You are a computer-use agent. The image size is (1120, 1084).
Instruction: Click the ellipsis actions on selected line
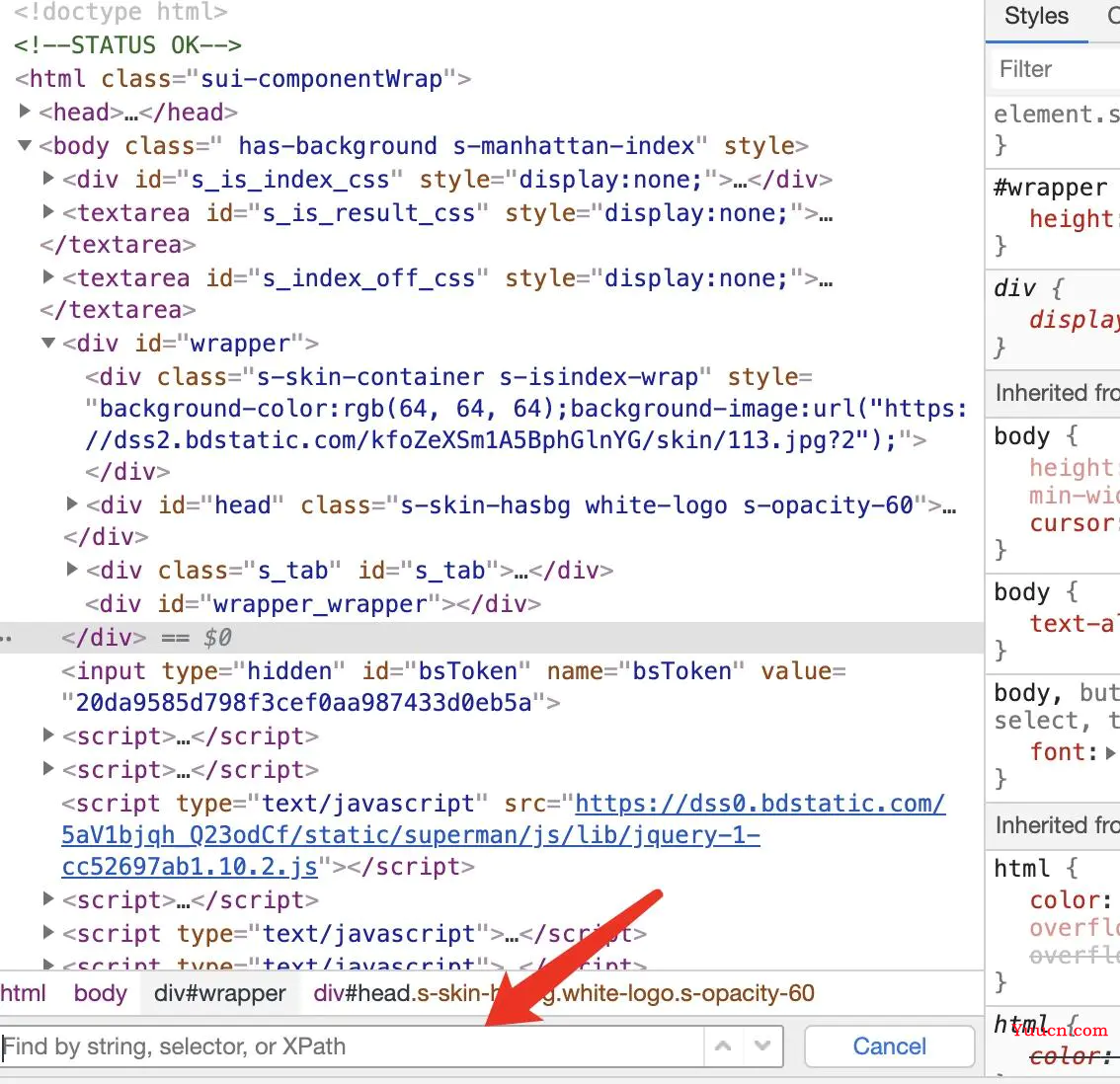pos(7,638)
